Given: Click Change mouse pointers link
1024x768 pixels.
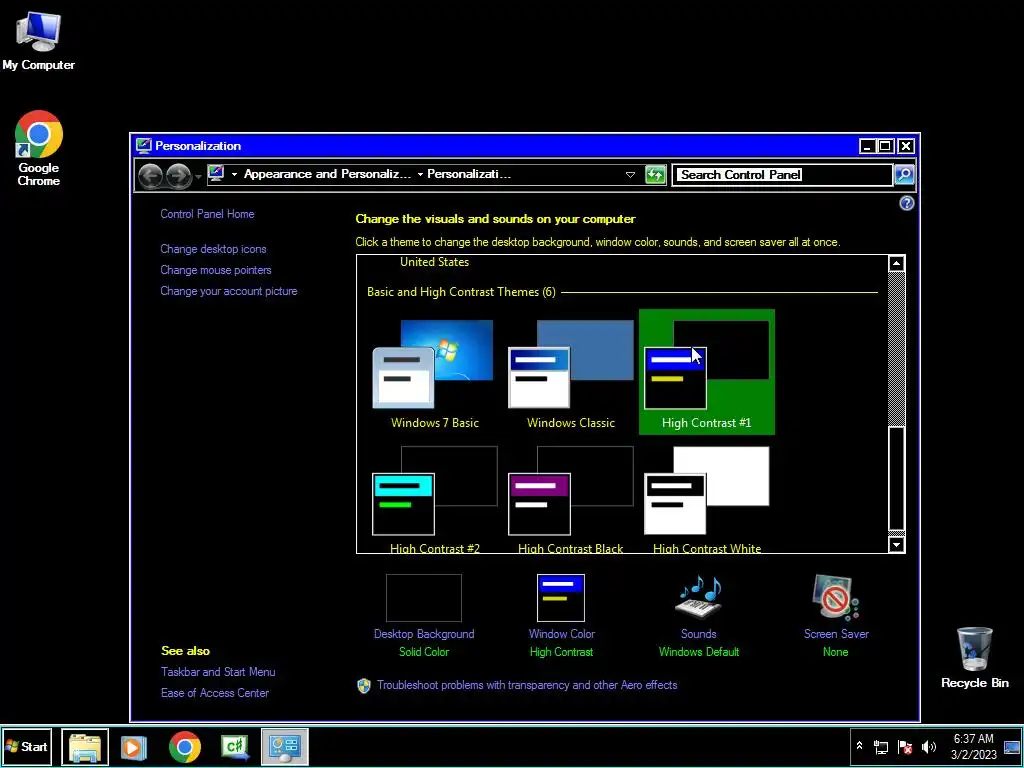Looking at the screenshot, I should pyautogui.click(x=216, y=270).
